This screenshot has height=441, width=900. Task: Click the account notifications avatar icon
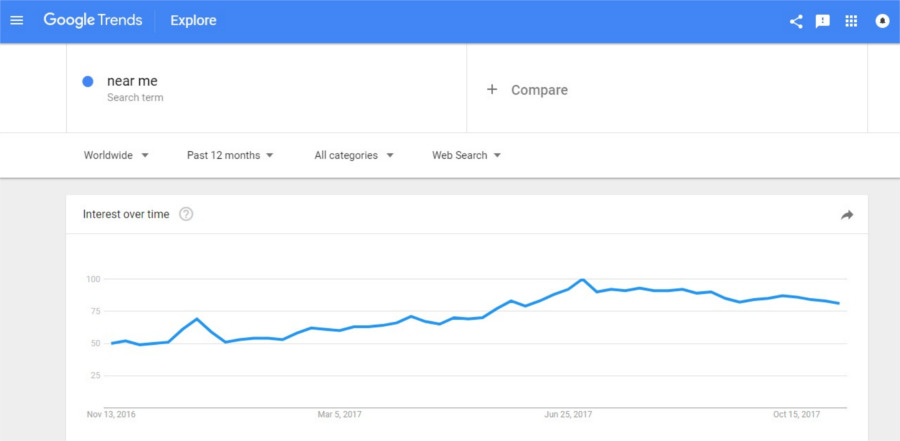click(x=882, y=21)
